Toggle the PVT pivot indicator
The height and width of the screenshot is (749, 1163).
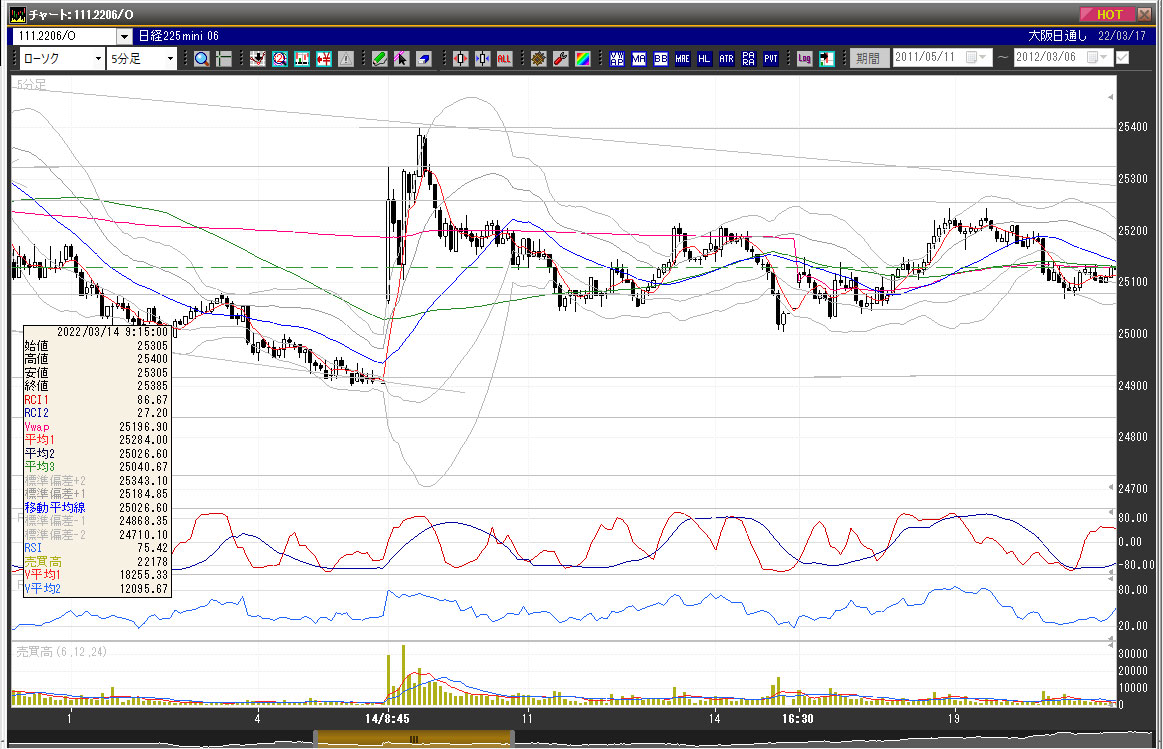pos(771,59)
